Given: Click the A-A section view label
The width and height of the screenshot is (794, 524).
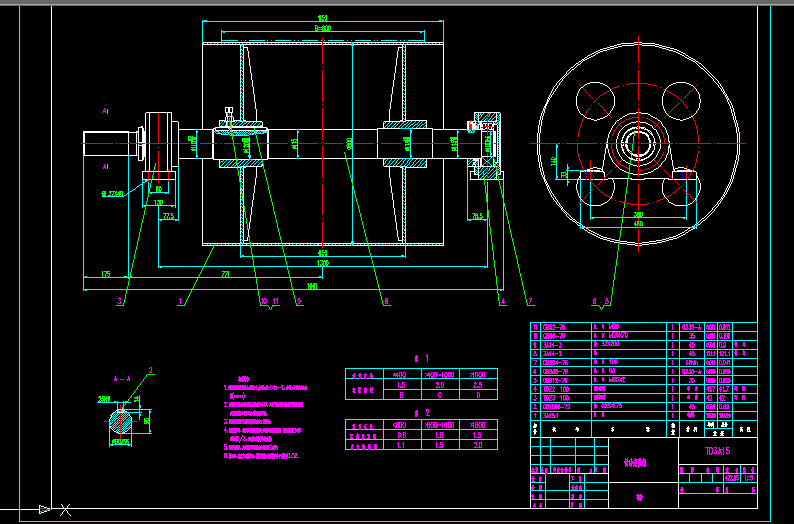Looking at the screenshot, I should tap(124, 380).
